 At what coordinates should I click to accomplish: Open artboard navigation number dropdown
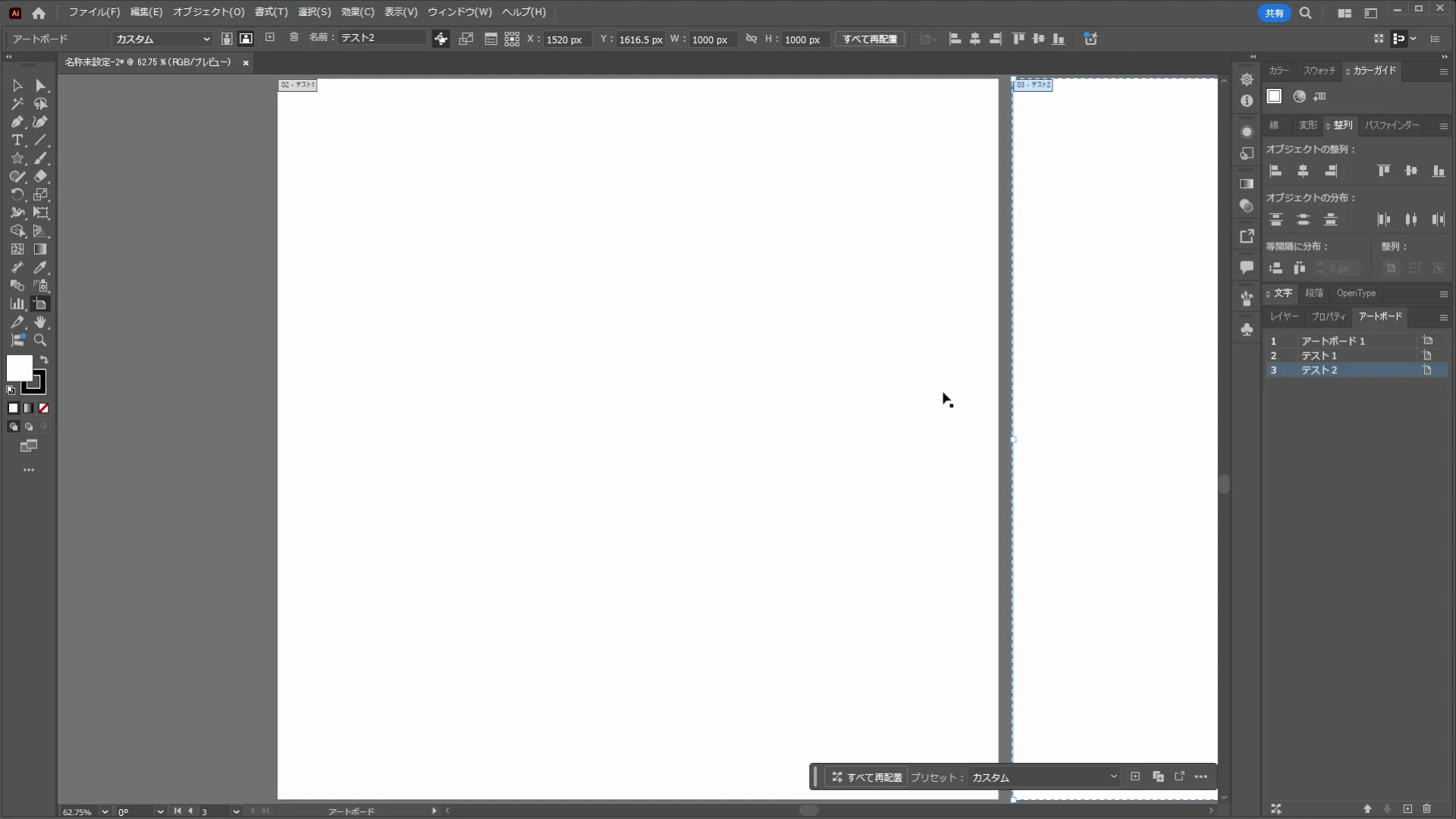pos(237,811)
